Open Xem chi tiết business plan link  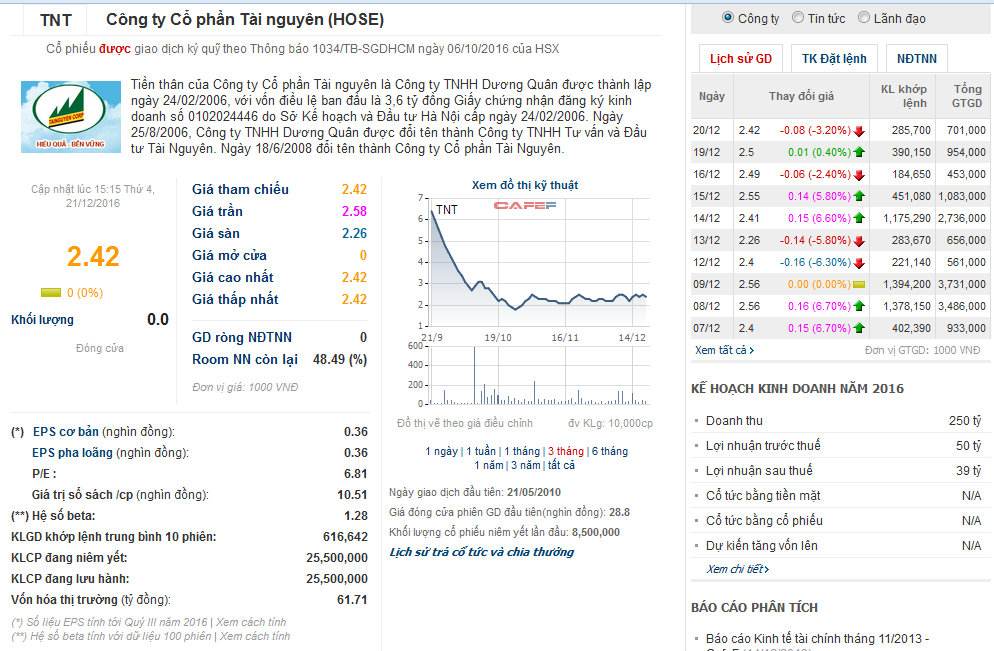point(738,569)
